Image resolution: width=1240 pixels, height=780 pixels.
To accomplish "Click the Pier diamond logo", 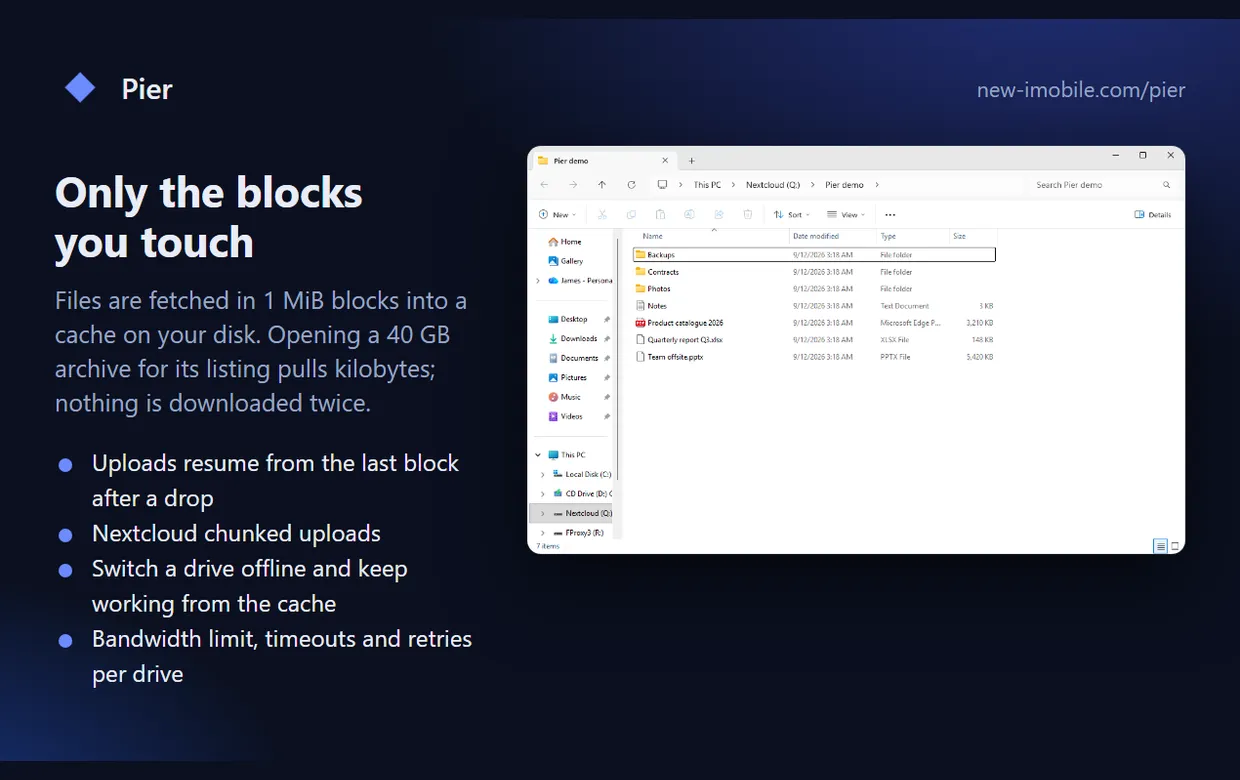I will (x=80, y=88).
